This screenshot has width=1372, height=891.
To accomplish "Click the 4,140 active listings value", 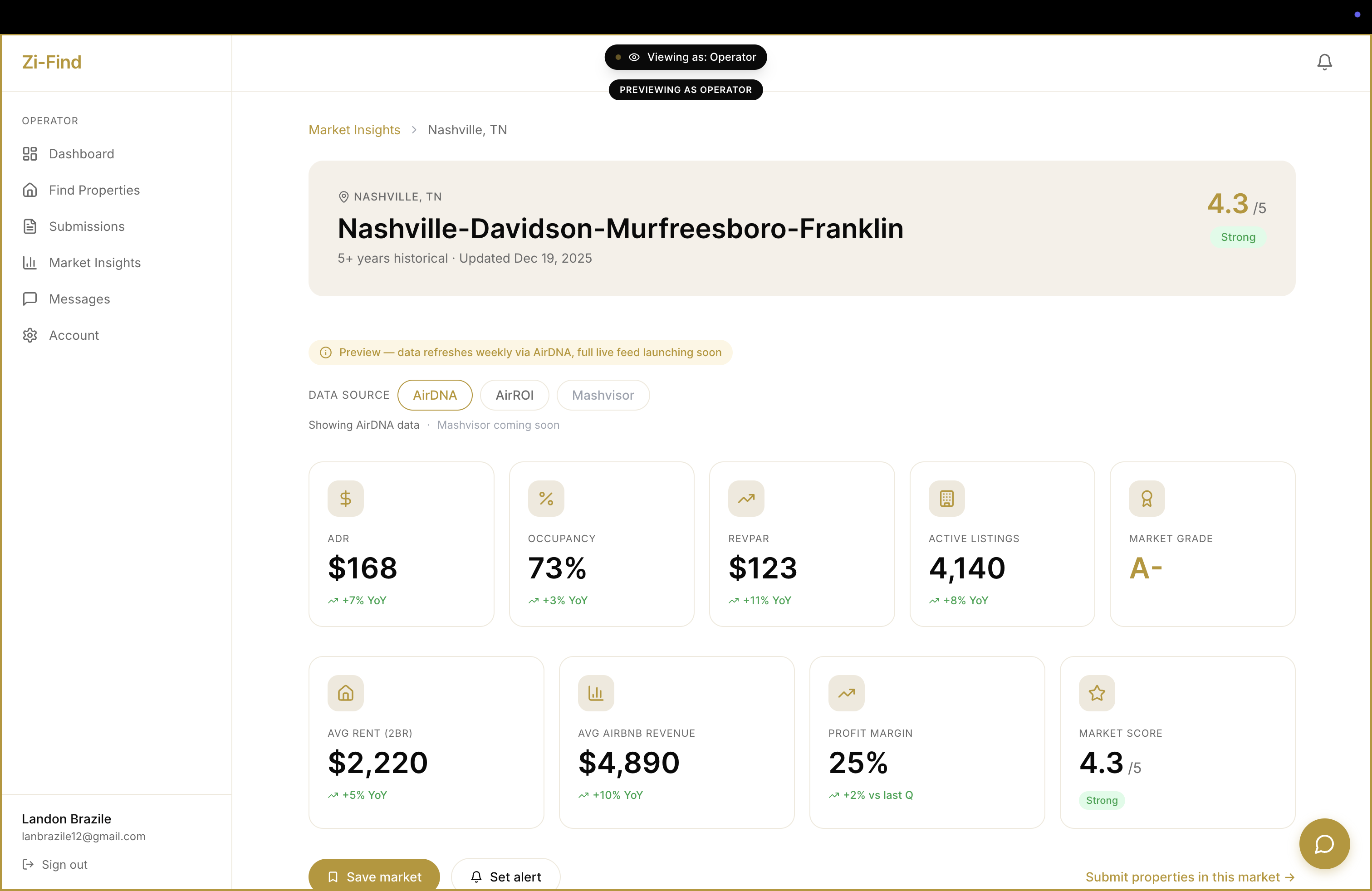I will [x=967, y=568].
